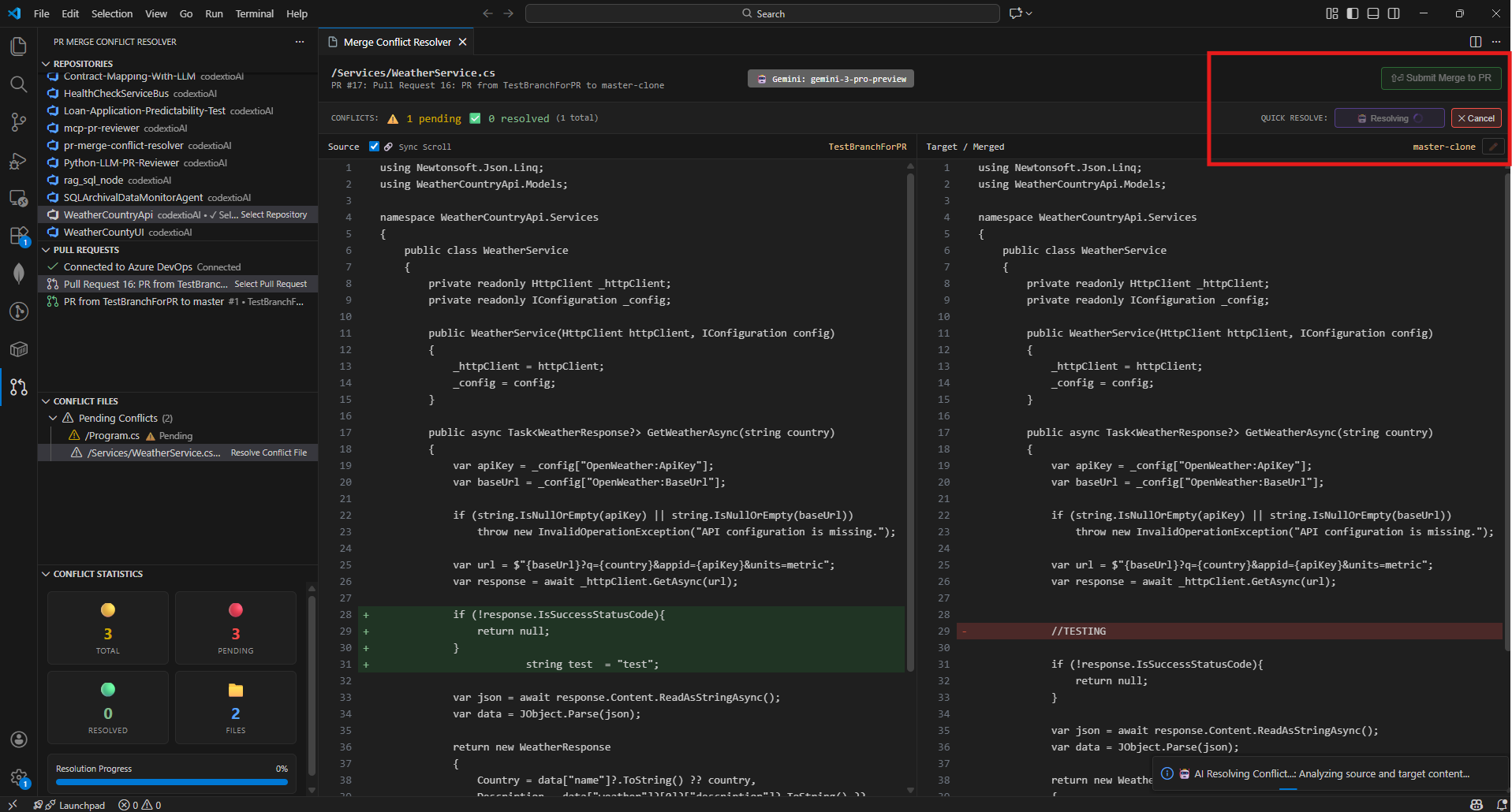The width and height of the screenshot is (1512, 812).
Task: Open Remote Explorer view icon
Action: pyautogui.click(x=18, y=198)
